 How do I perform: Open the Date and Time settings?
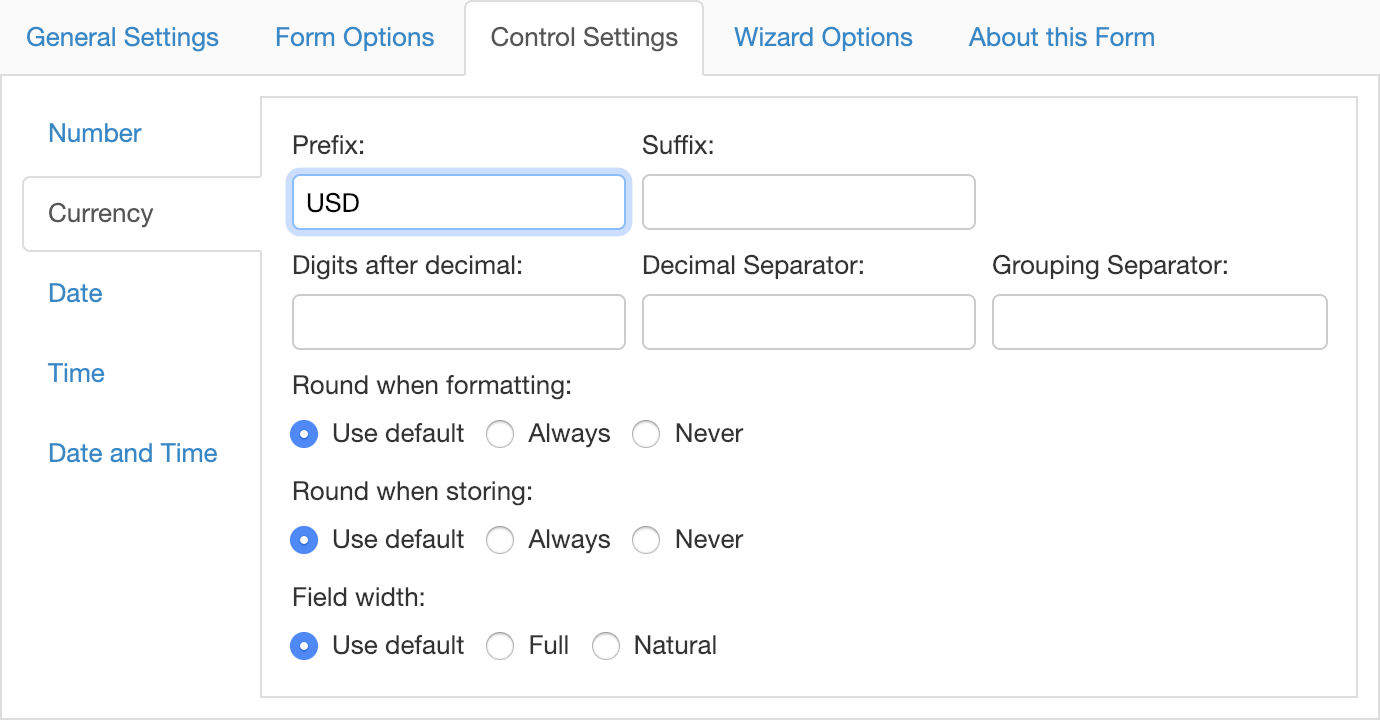(x=132, y=453)
